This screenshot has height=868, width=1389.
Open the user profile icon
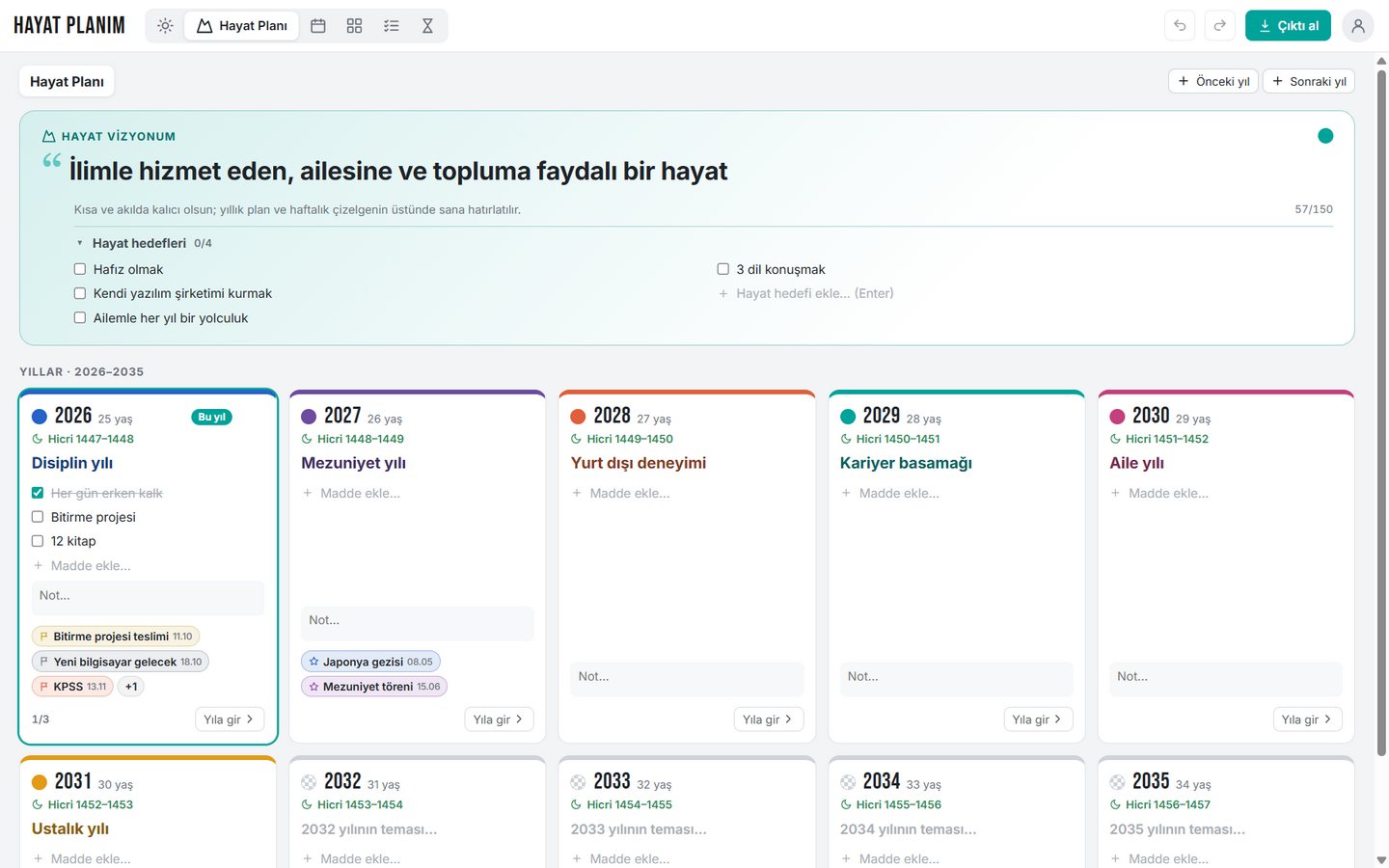1358,26
